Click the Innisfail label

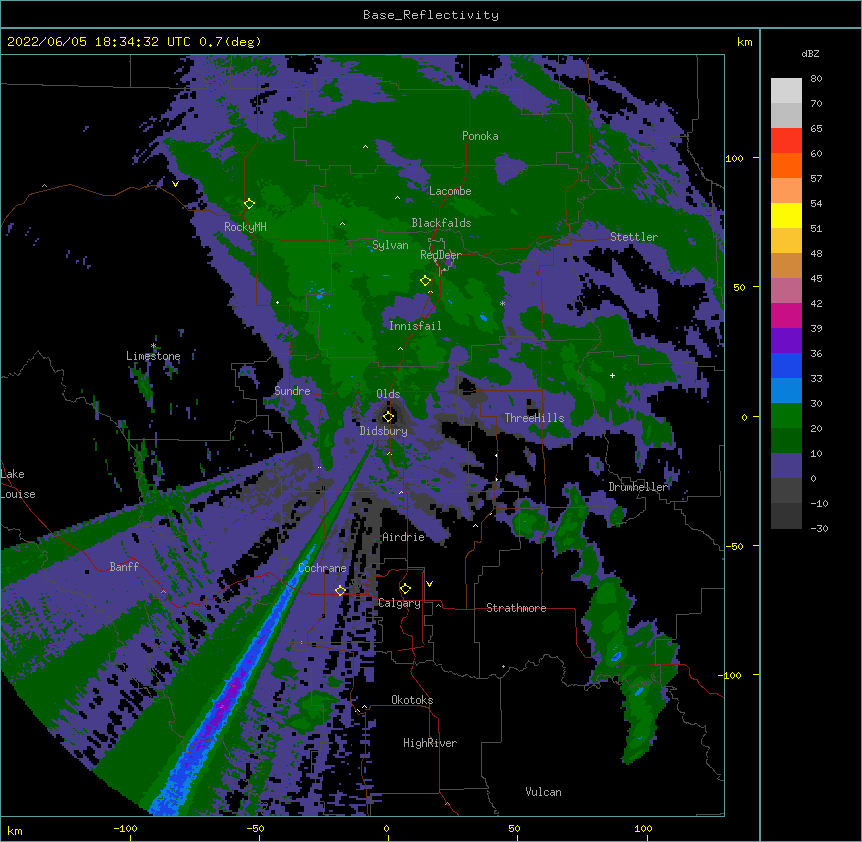point(415,326)
